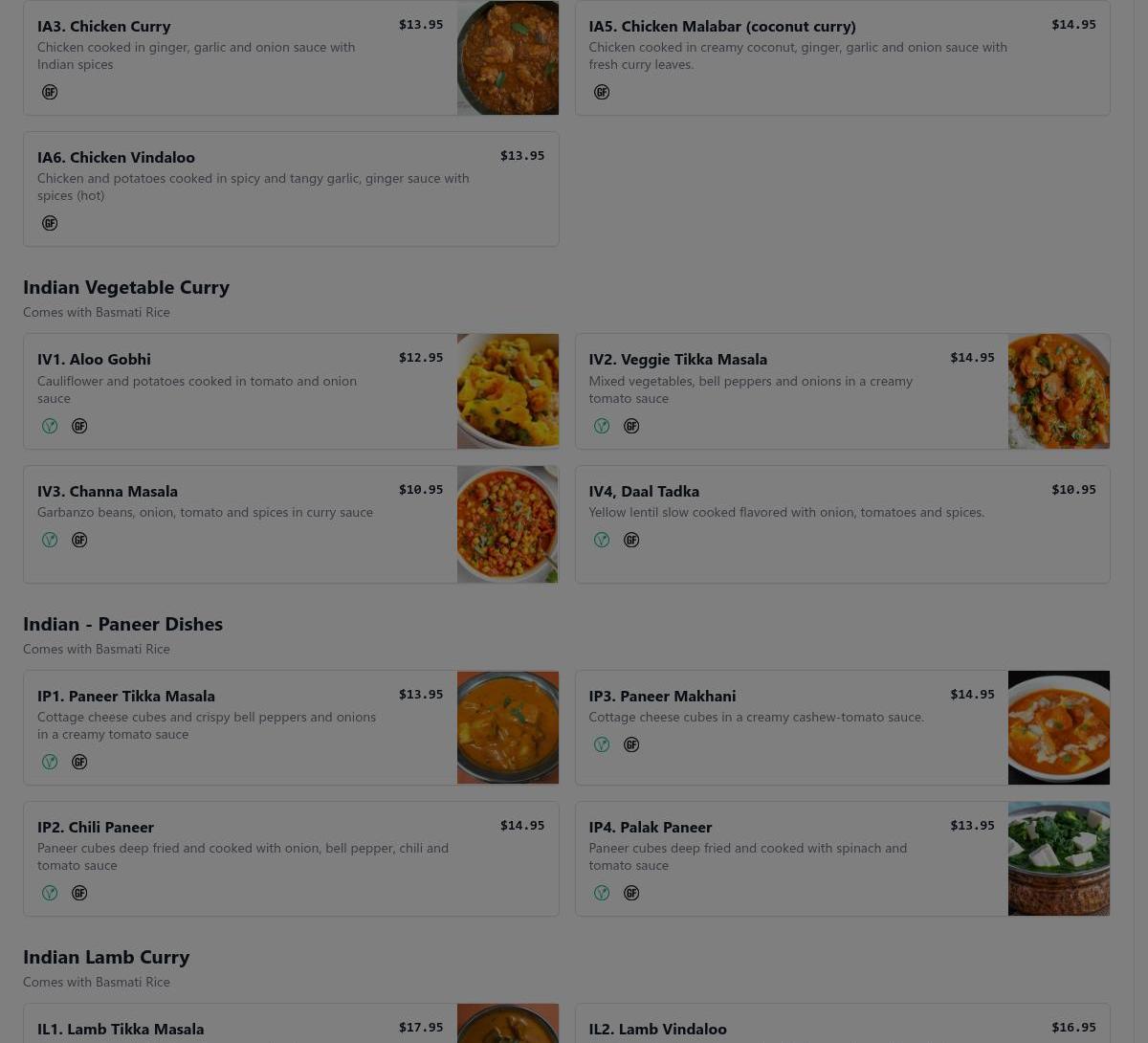Open IL2. Lamb Vindaloo item
This screenshot has height=1043, width=1148.
(843, 1023)
